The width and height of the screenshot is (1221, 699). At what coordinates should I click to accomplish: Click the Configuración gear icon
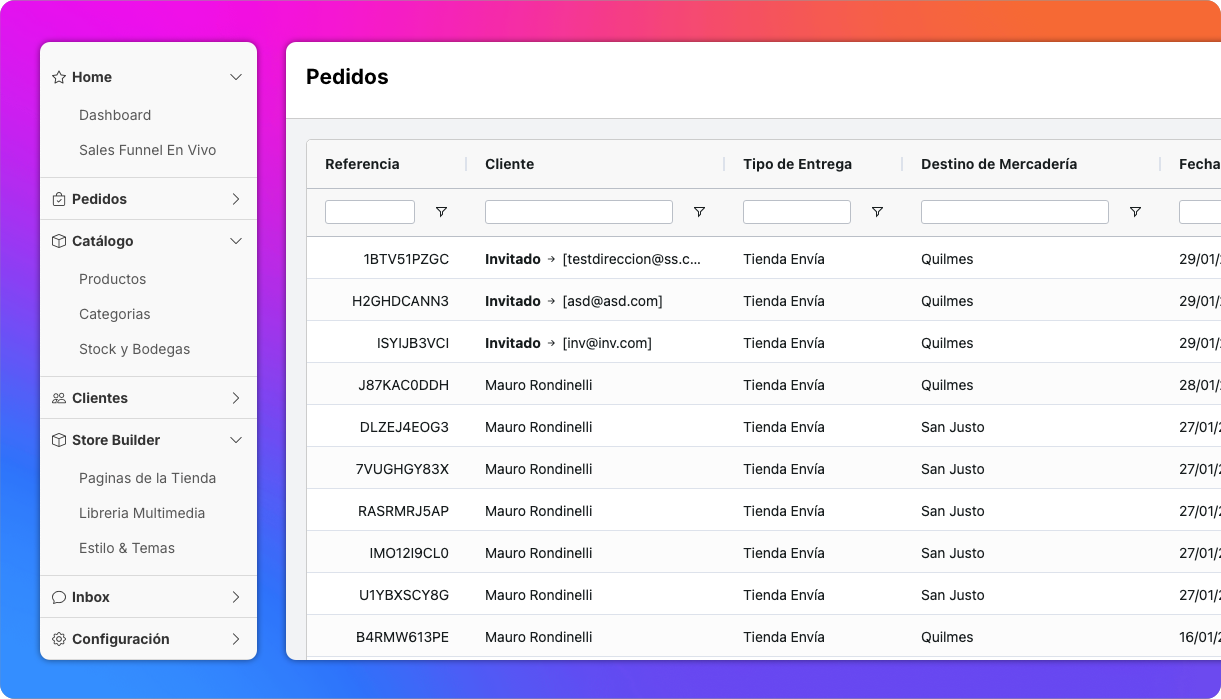click(x=59, y=639)
